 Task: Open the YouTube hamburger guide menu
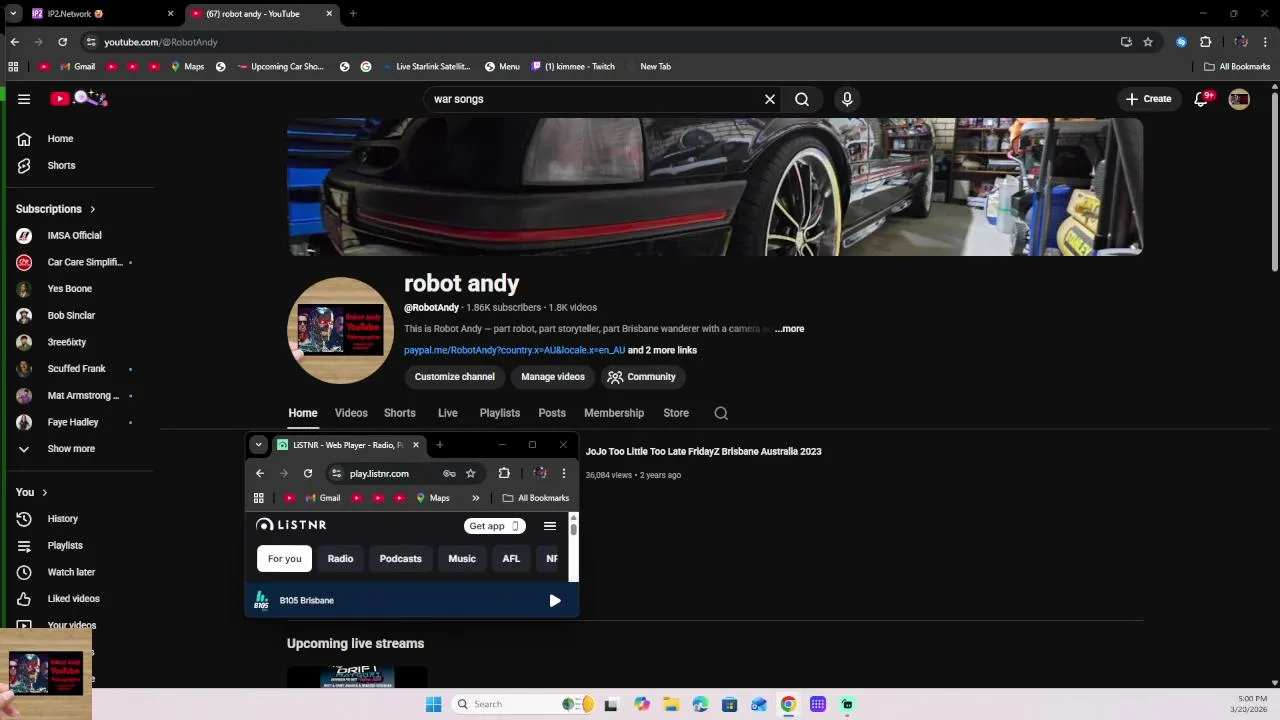(24, 99)
